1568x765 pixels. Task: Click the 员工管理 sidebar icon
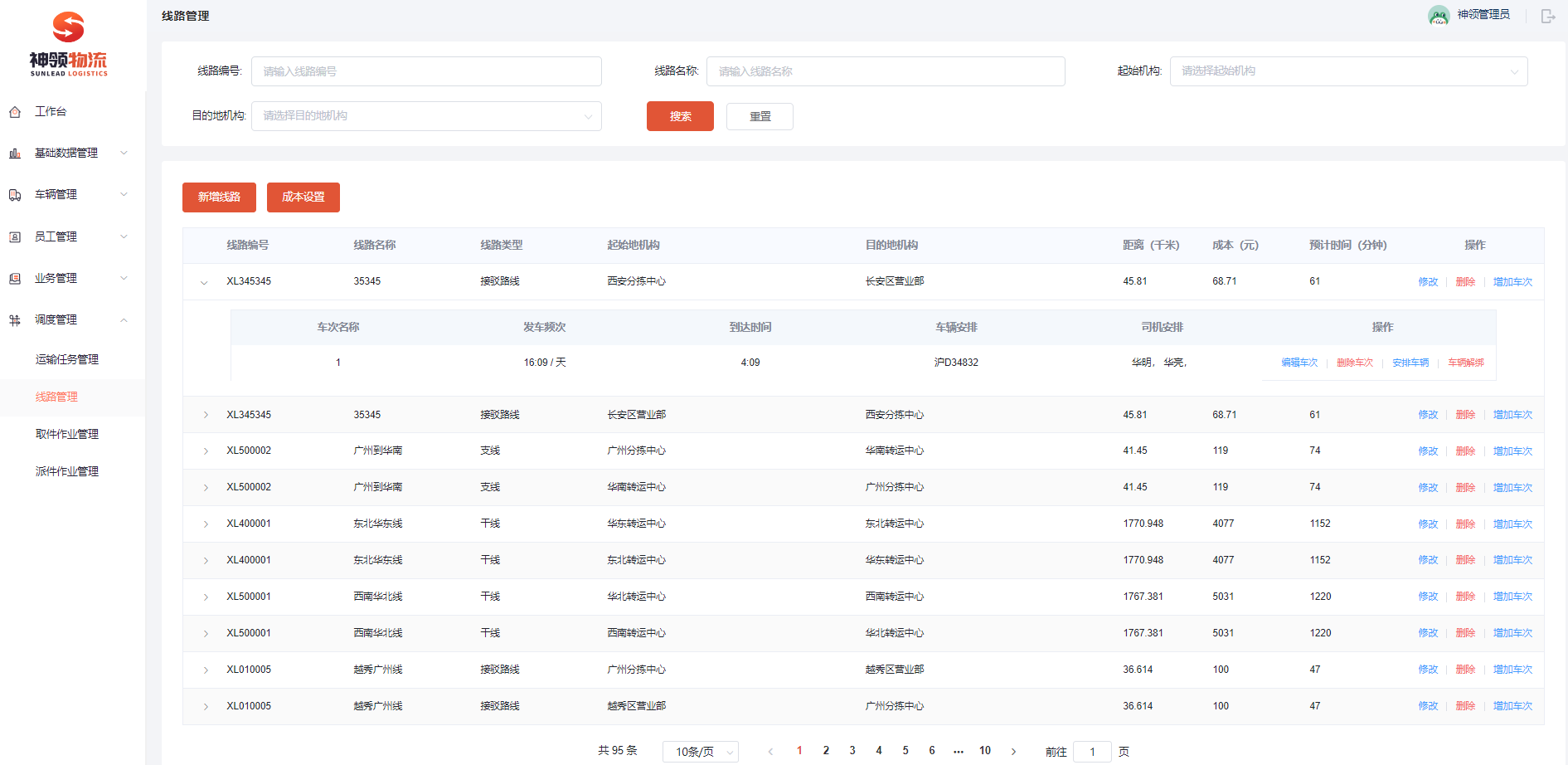point(15,237)
